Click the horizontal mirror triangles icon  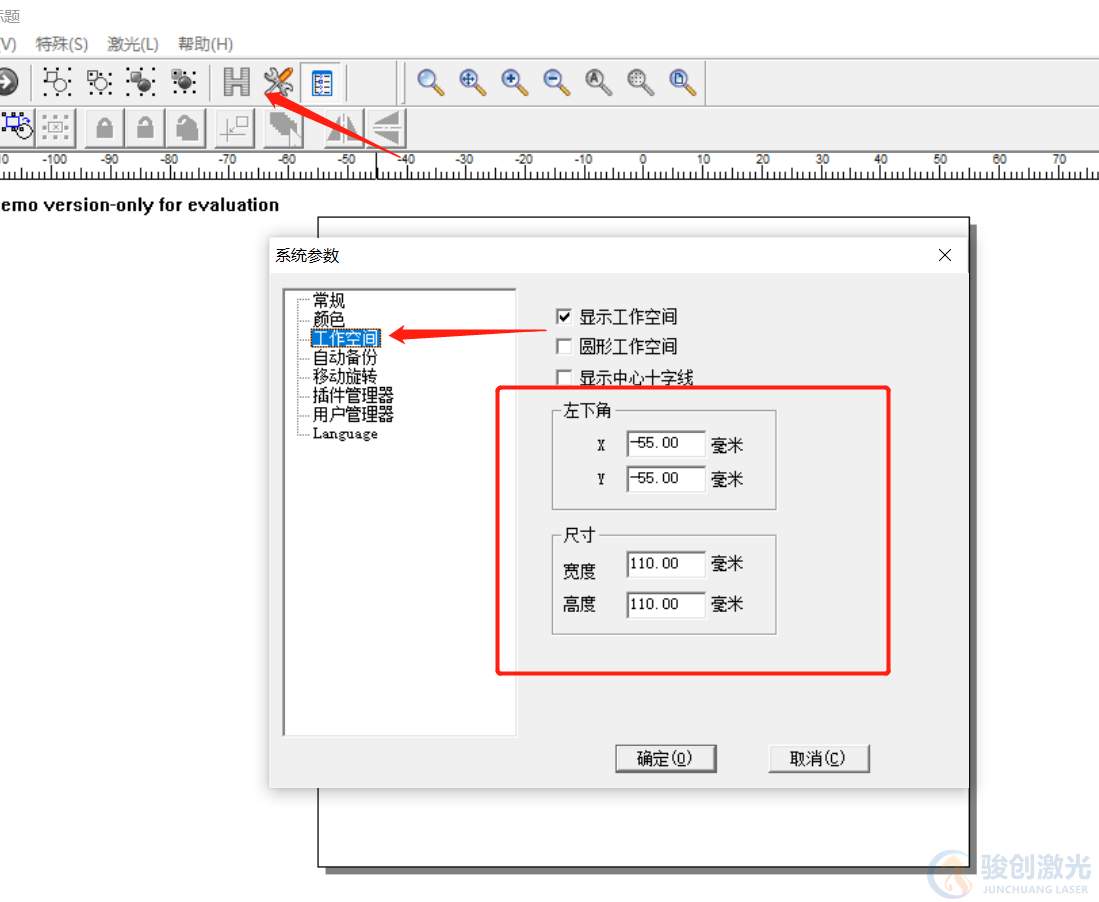[343, 128]
